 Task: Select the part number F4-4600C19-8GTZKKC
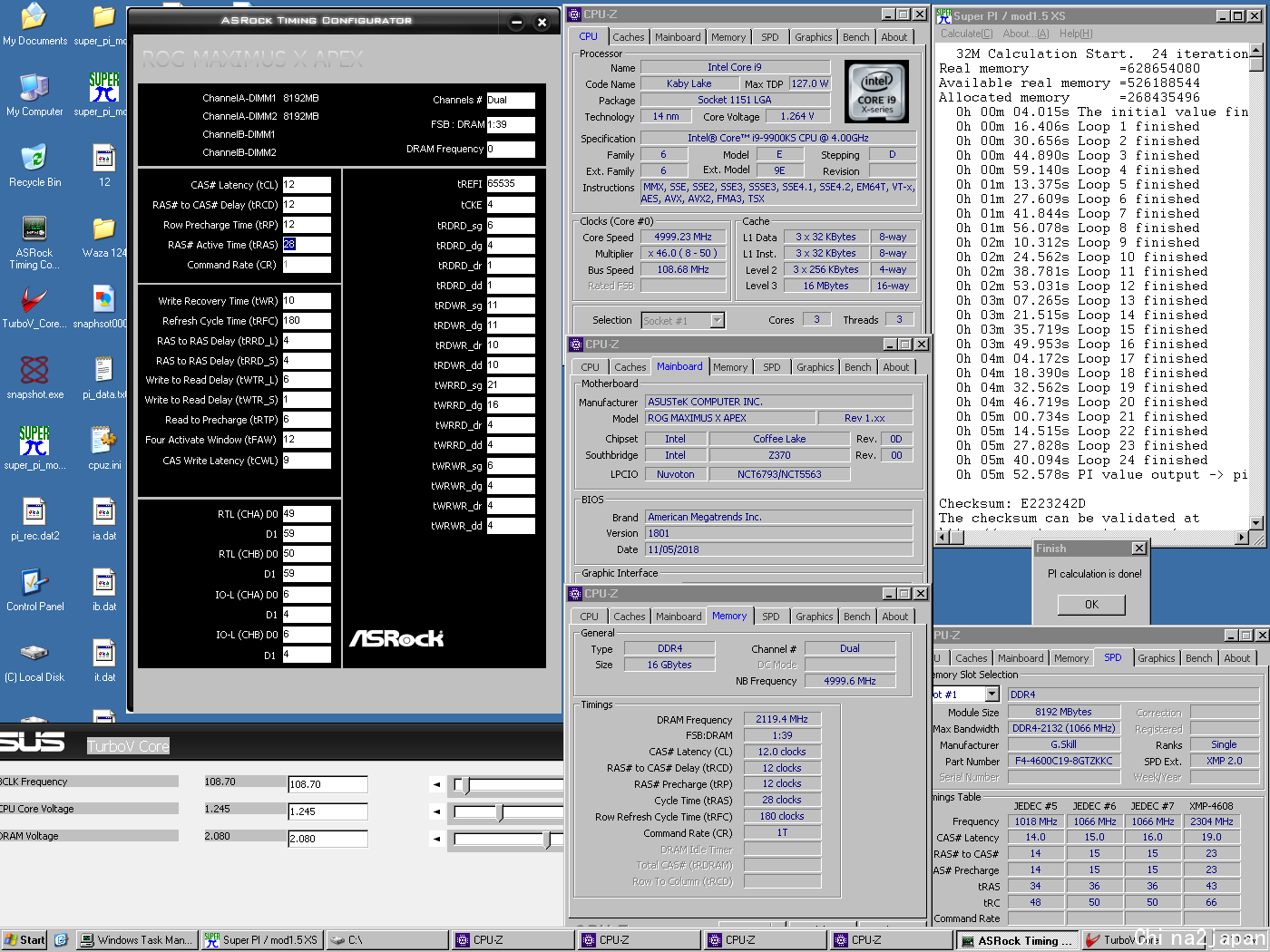point(1063,762)
